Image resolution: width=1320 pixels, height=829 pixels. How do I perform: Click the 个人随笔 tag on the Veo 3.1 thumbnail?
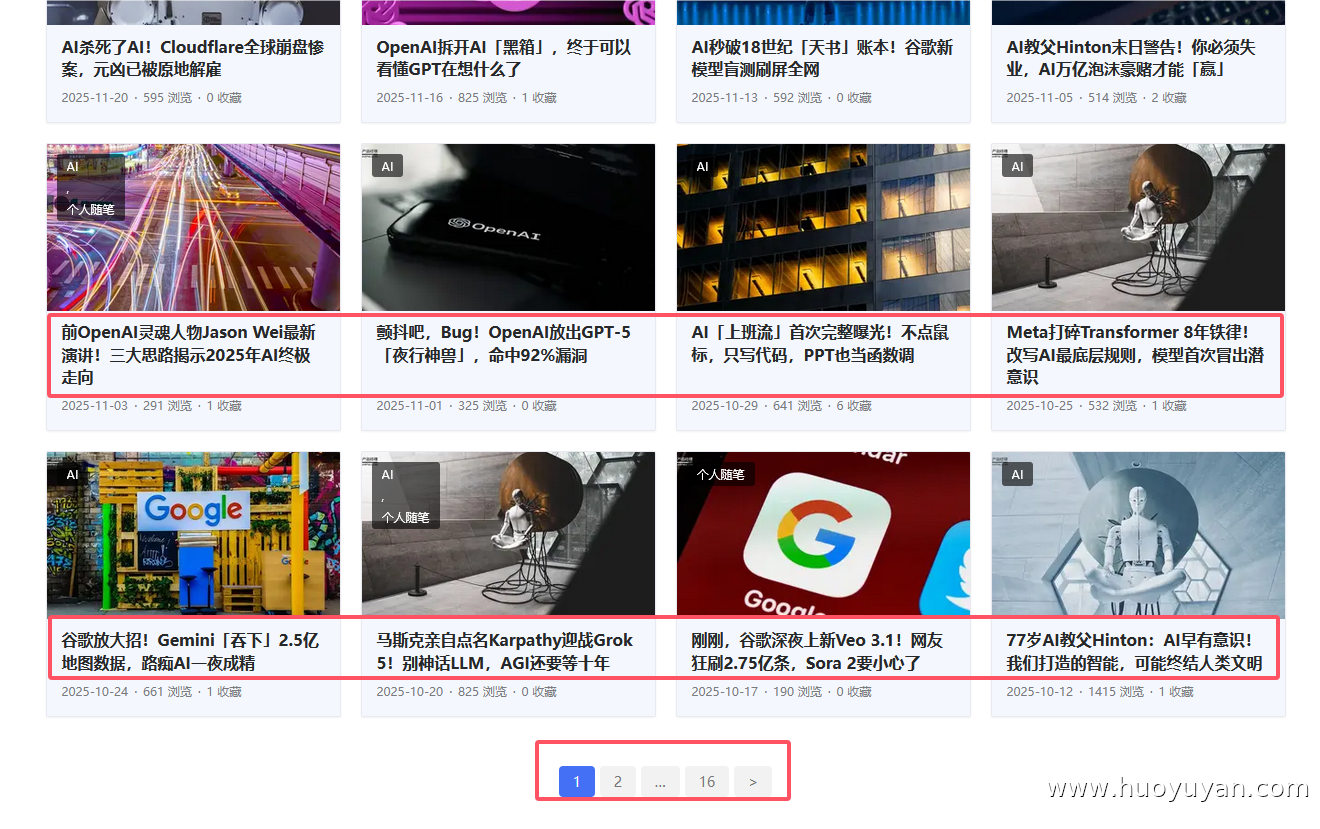coord(720,474)
